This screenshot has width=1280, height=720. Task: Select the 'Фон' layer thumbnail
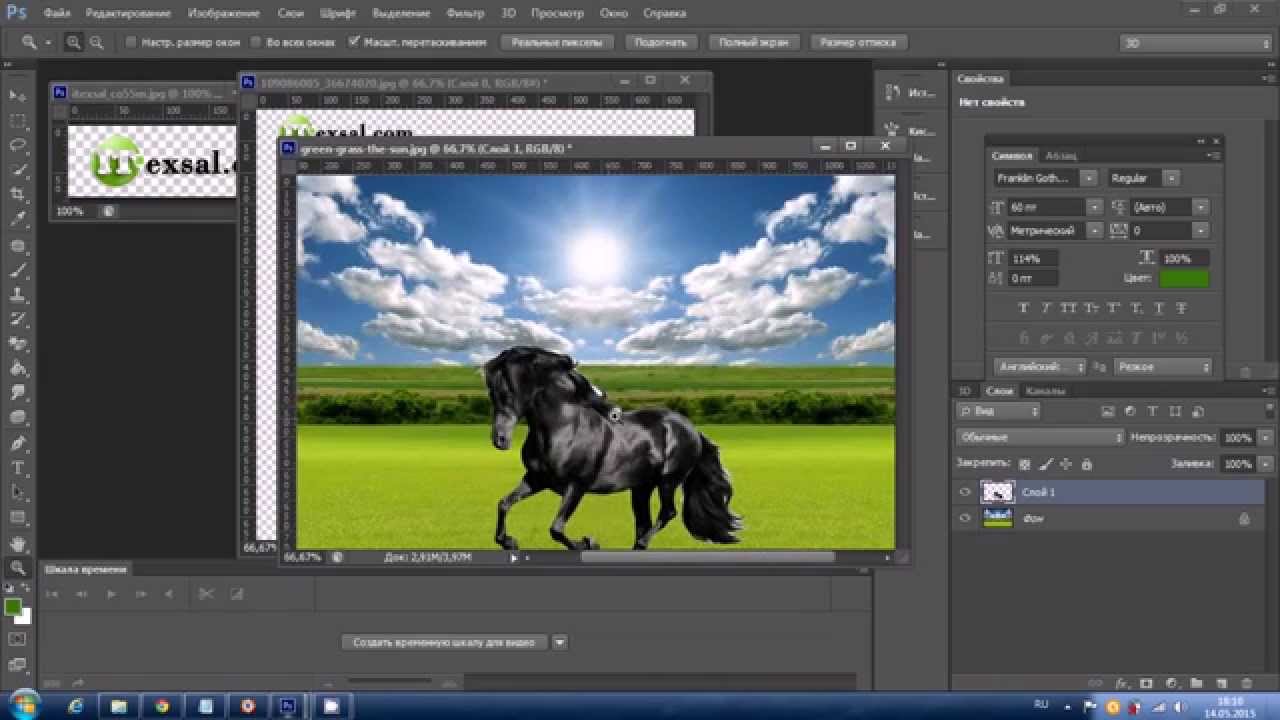(997, 518)
